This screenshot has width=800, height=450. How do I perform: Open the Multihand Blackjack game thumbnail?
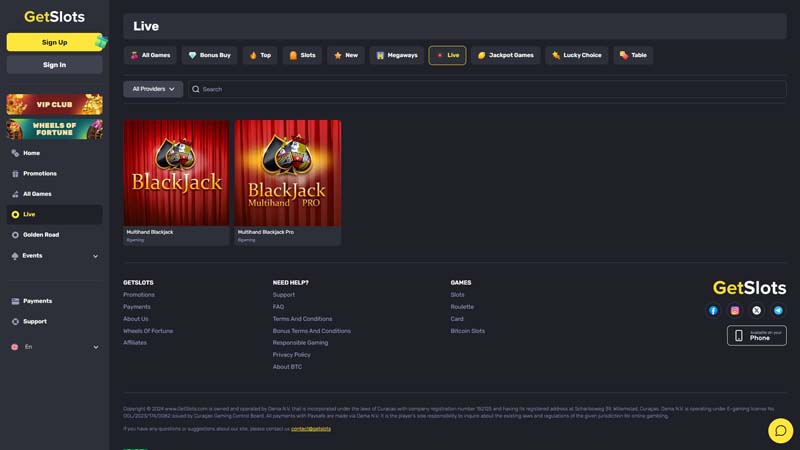(x=176, y=173)
